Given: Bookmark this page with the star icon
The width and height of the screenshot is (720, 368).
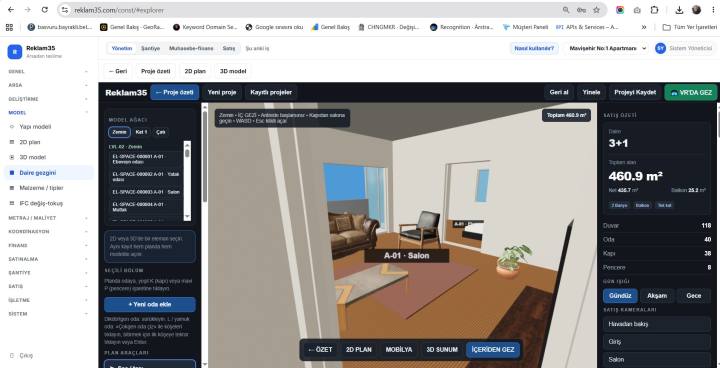Looking at the screenshot, I should pos(596,10).
